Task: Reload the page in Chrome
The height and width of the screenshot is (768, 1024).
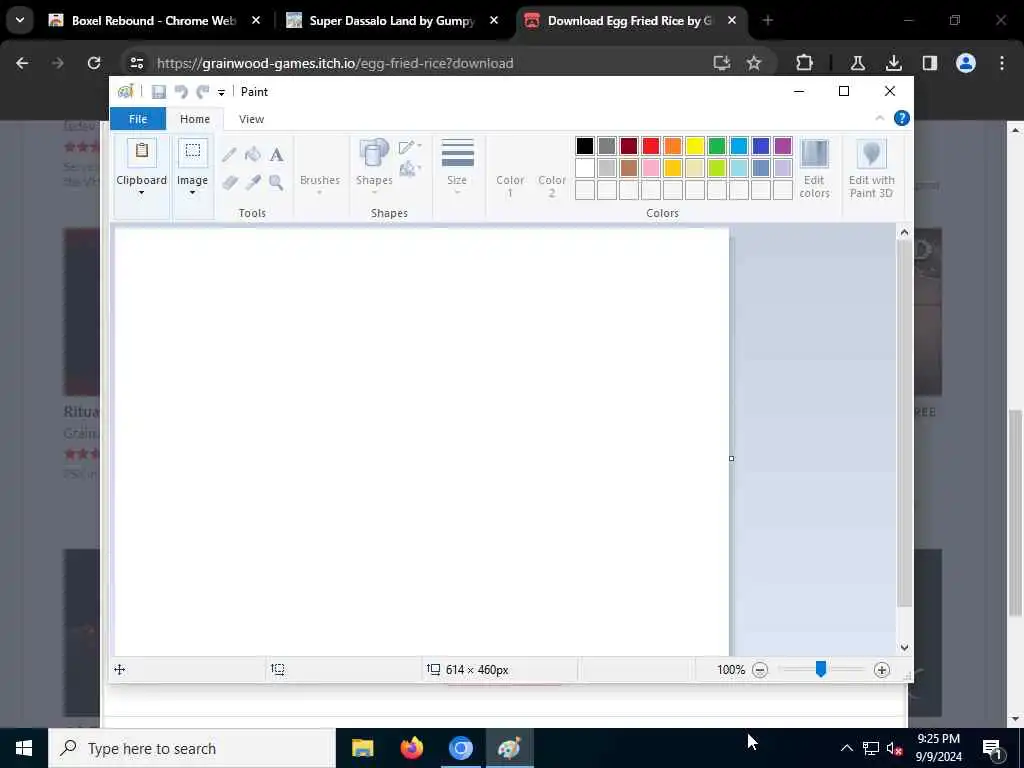Action: point(94,63)
